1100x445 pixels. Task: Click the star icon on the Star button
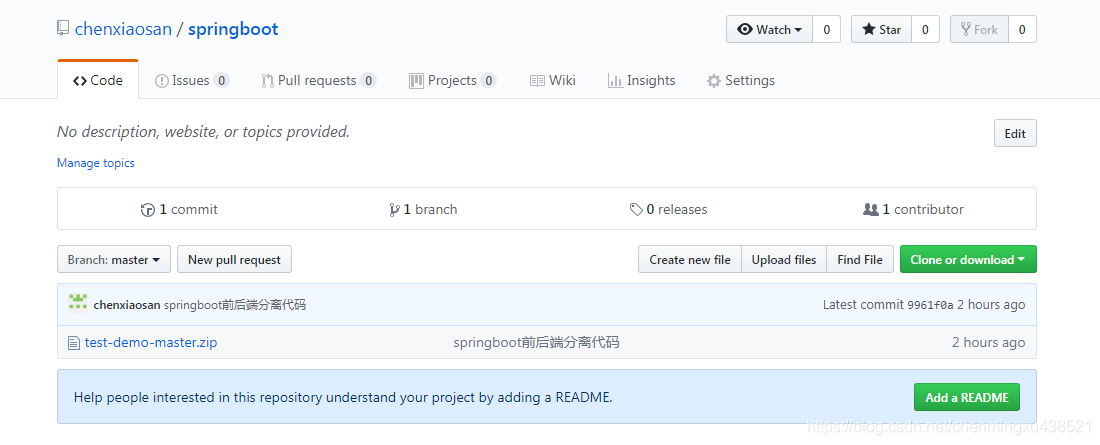[x=868, y=29]
